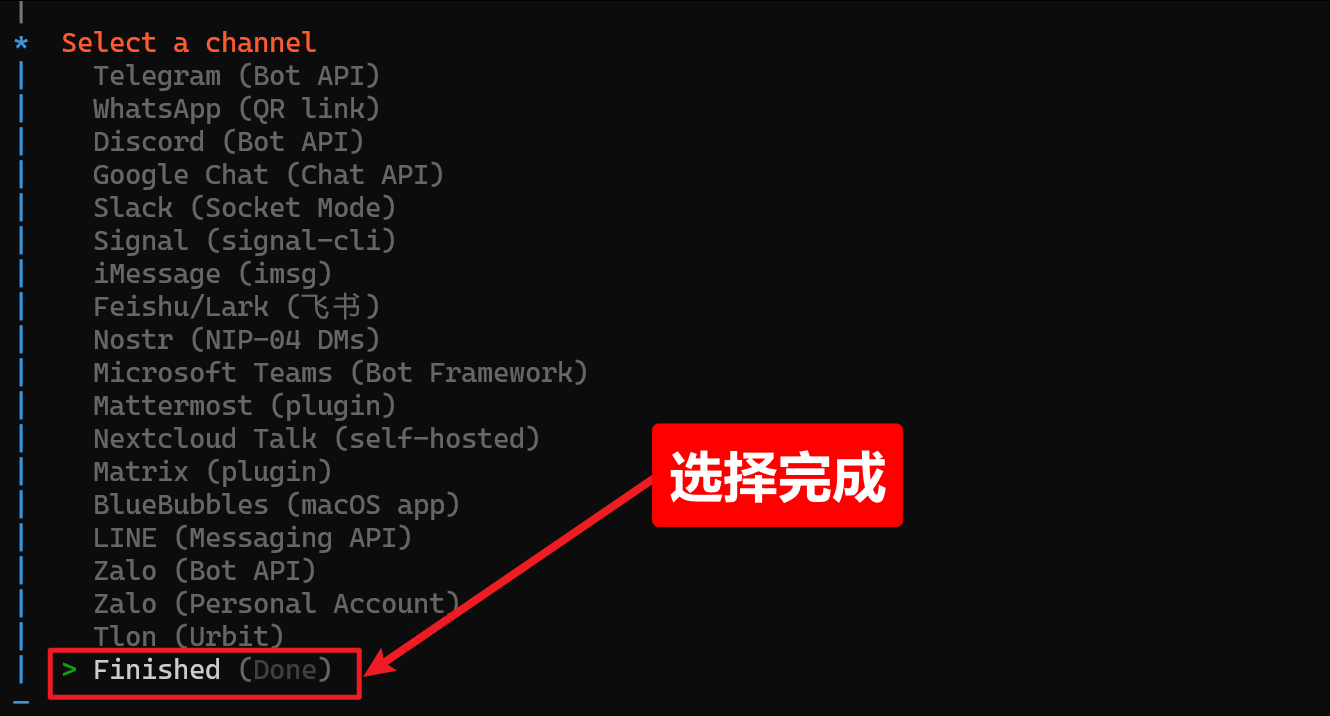The height and width of the screenshot is (716, 1330).
Task: Select Discord (Bot API) entry
Action: click(x=229, y=142)
